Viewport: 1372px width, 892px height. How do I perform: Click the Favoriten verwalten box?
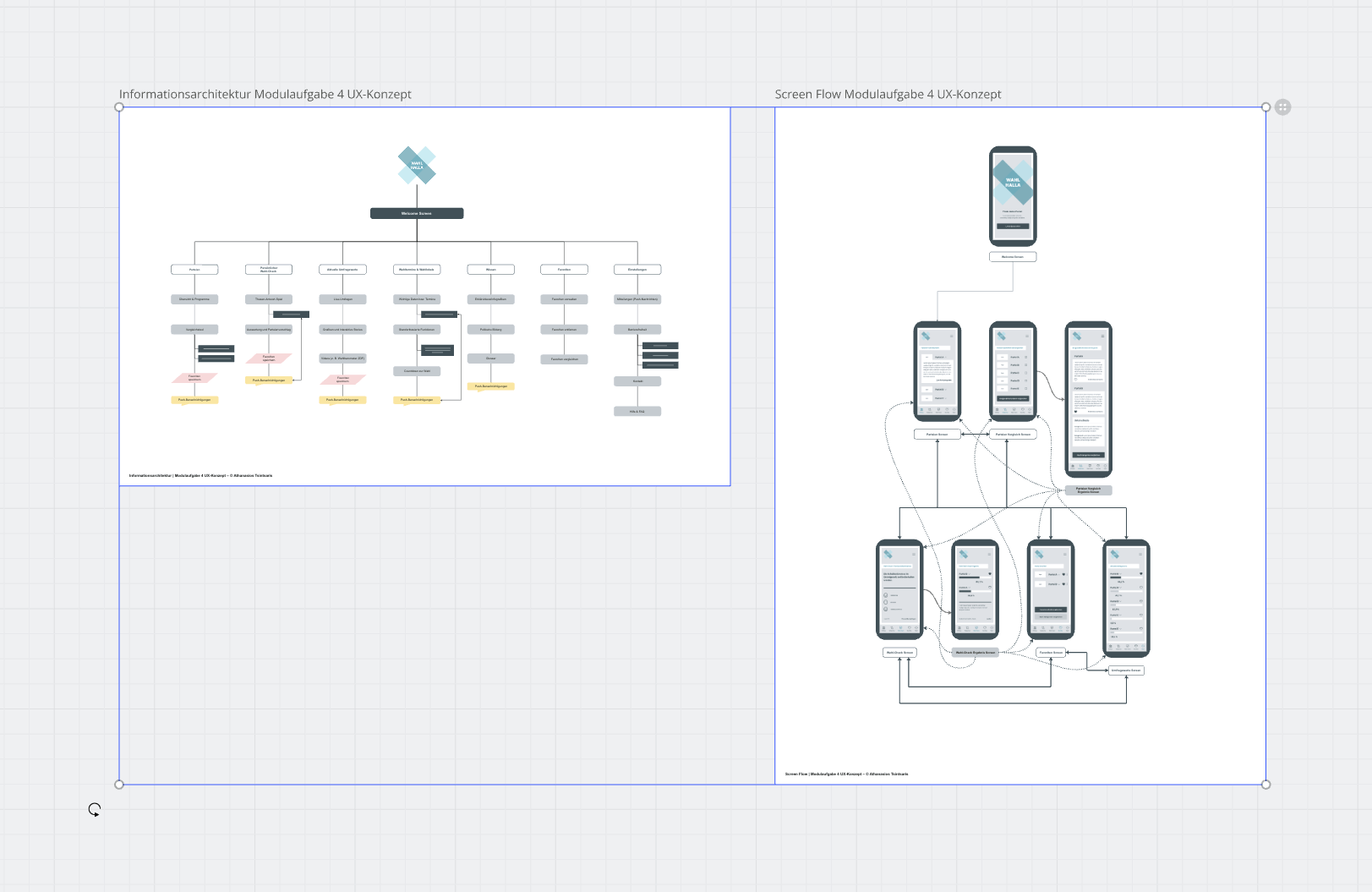pyautogui.click(x=564, y=299)
